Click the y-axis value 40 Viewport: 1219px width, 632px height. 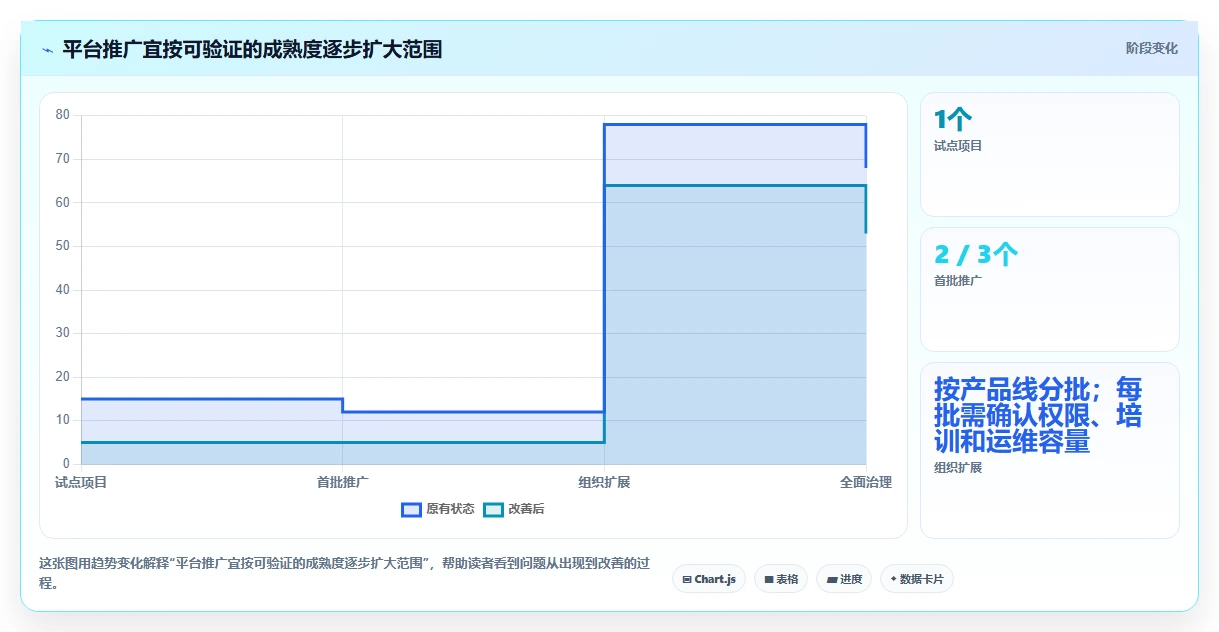click(x=63, y=290)
